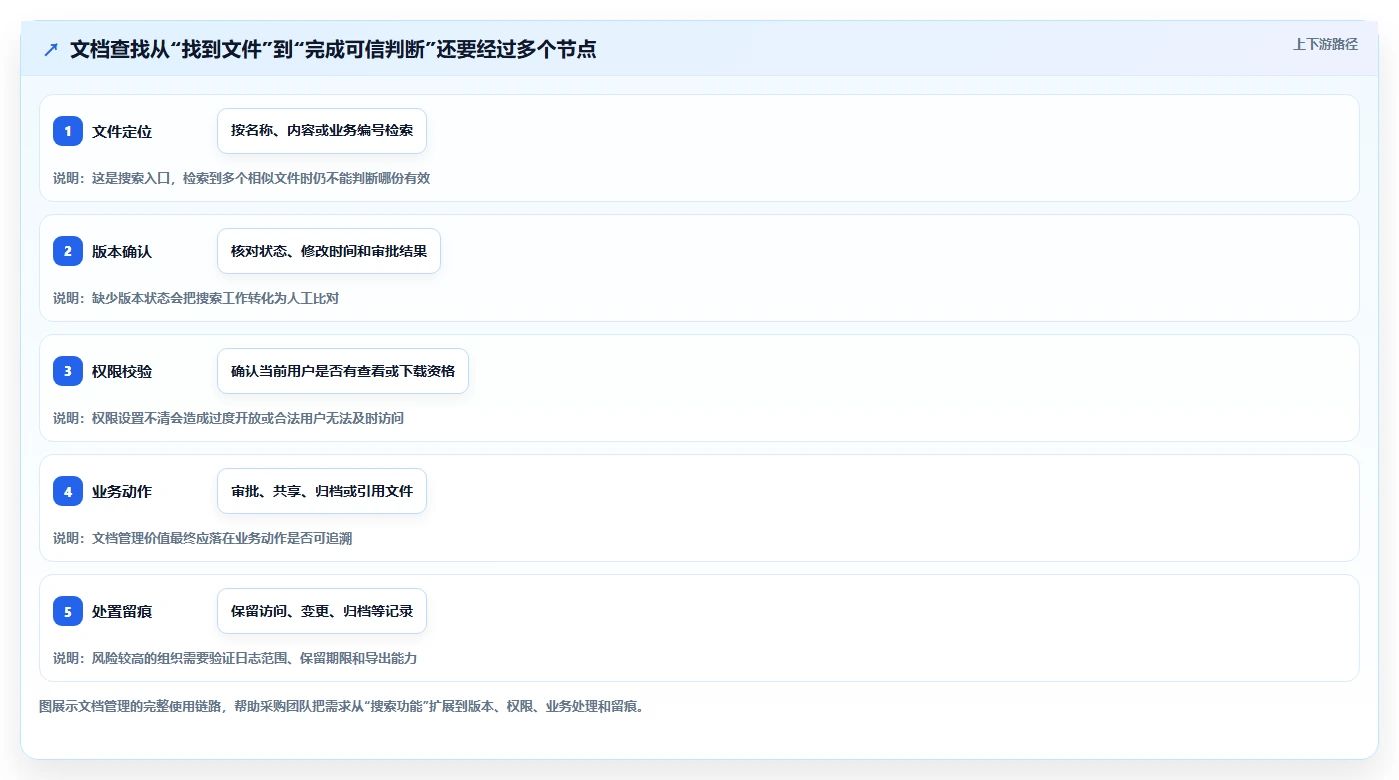Click the heading starting 文档查找从
Viewport: 1399px width, 780px height.
(333, 49)
